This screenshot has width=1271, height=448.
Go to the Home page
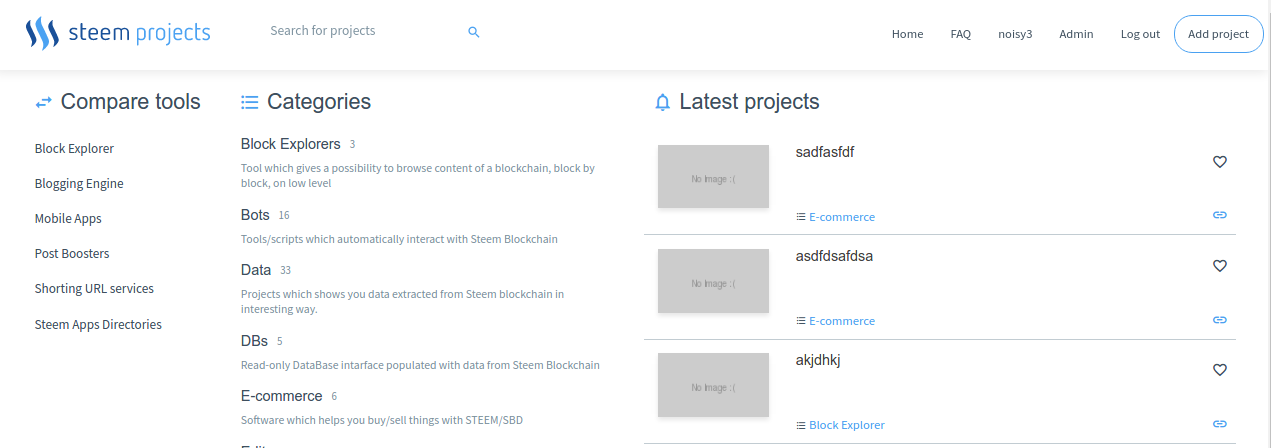907,34
